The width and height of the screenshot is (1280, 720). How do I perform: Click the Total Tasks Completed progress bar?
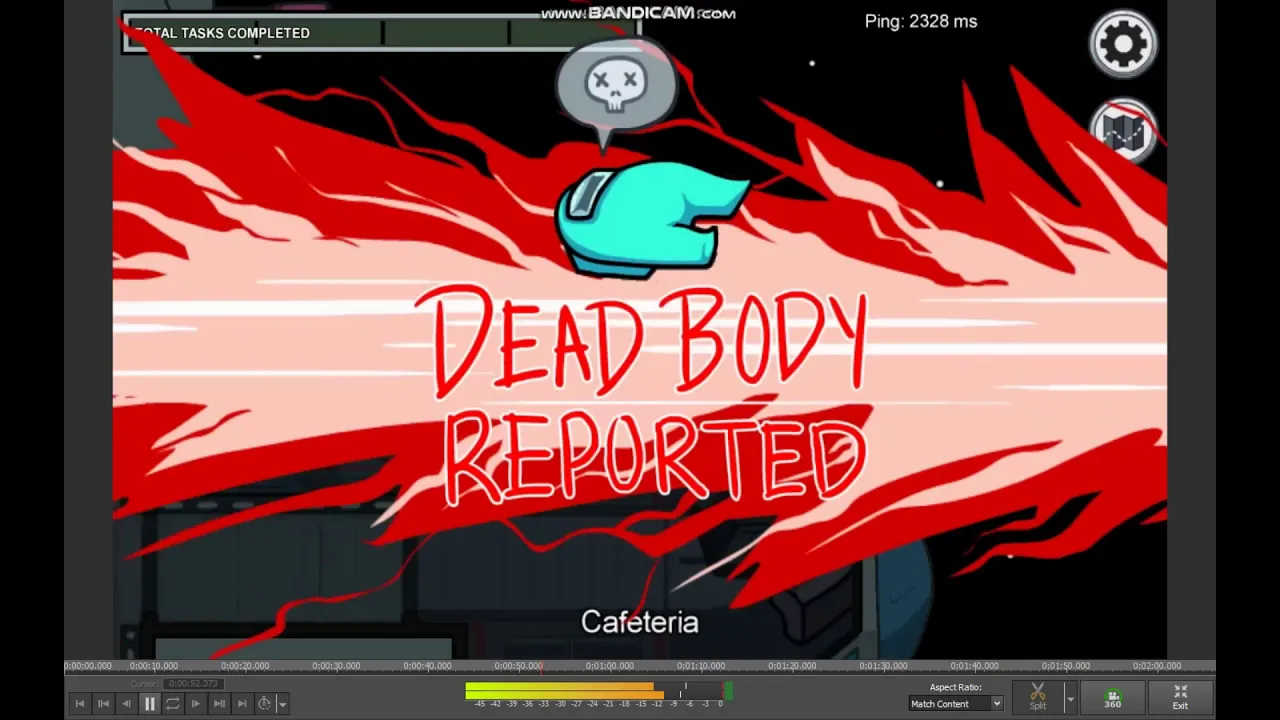click(380, 33)
